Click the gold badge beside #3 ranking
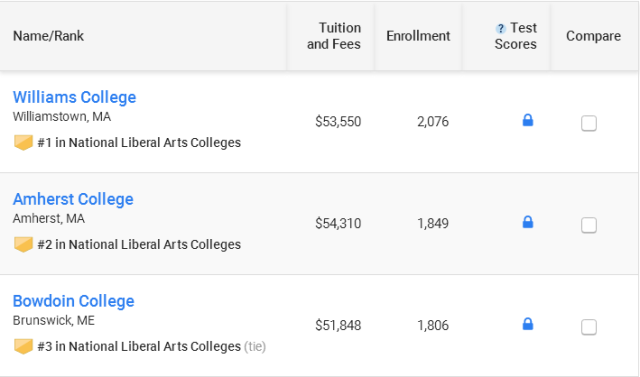The width and height of the screenshot is (640, 377). click(23, 346)
